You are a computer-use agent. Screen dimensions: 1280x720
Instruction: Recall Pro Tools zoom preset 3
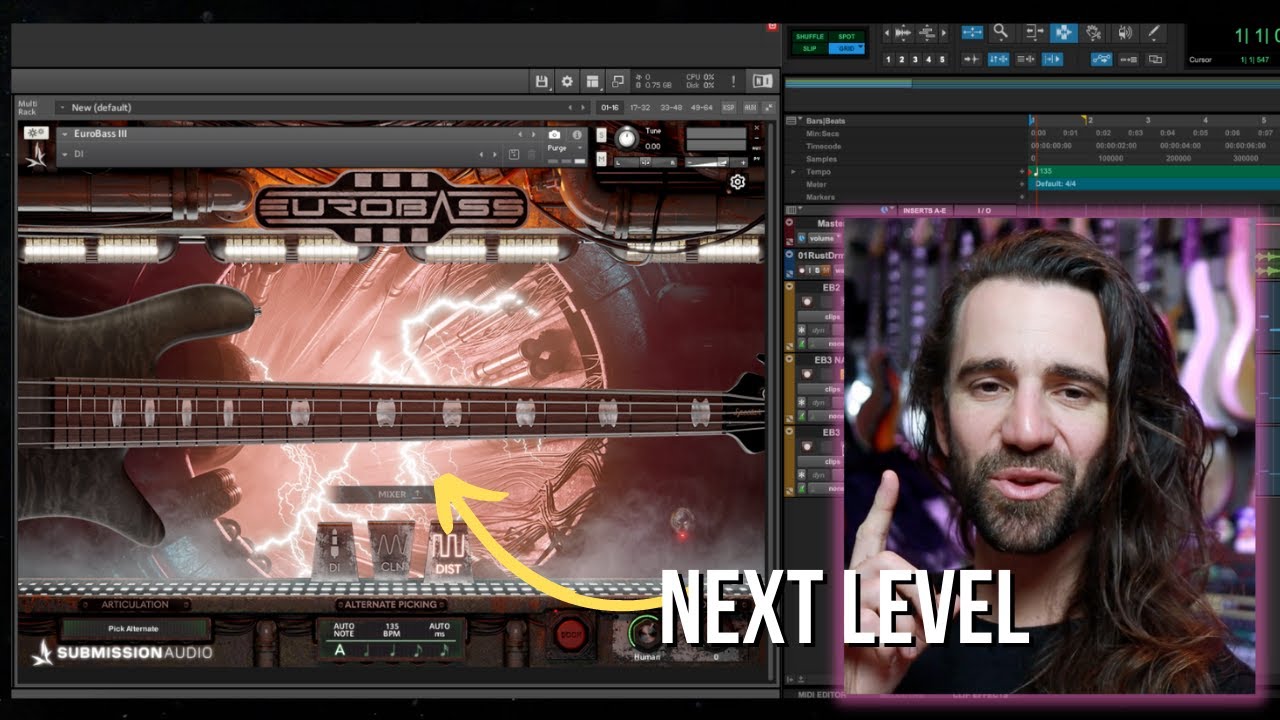coord(915,59)
